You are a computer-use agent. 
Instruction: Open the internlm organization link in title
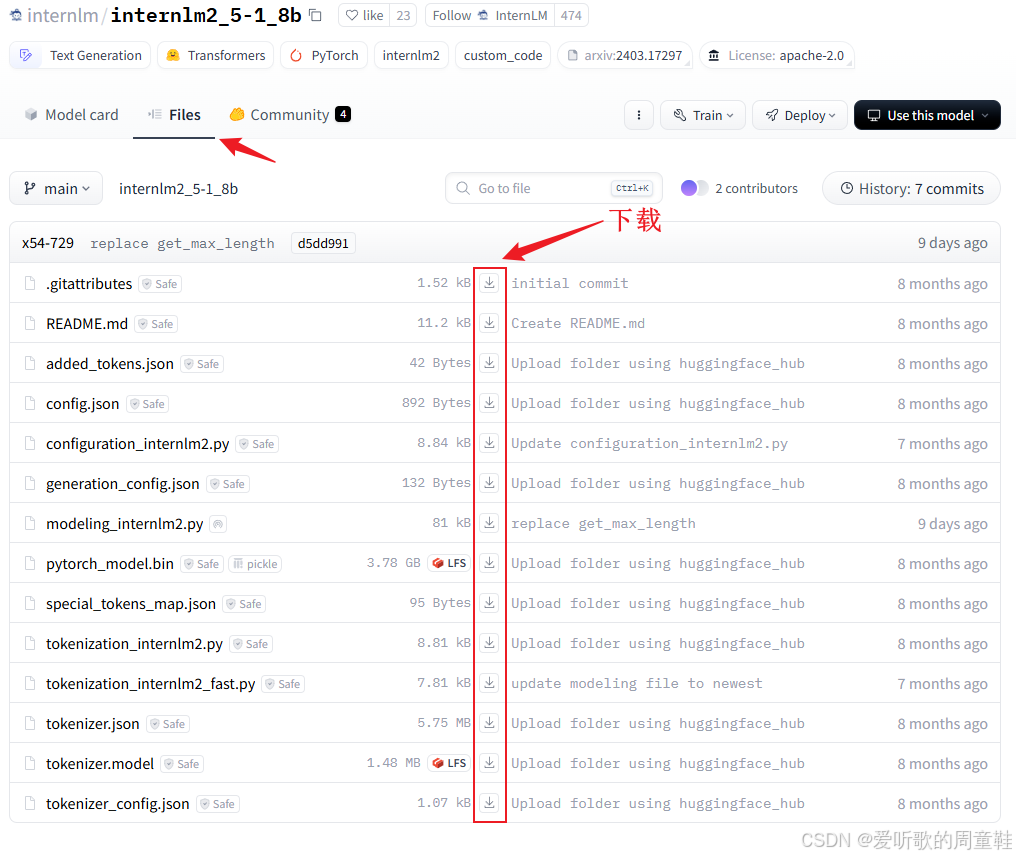point(63,15)
